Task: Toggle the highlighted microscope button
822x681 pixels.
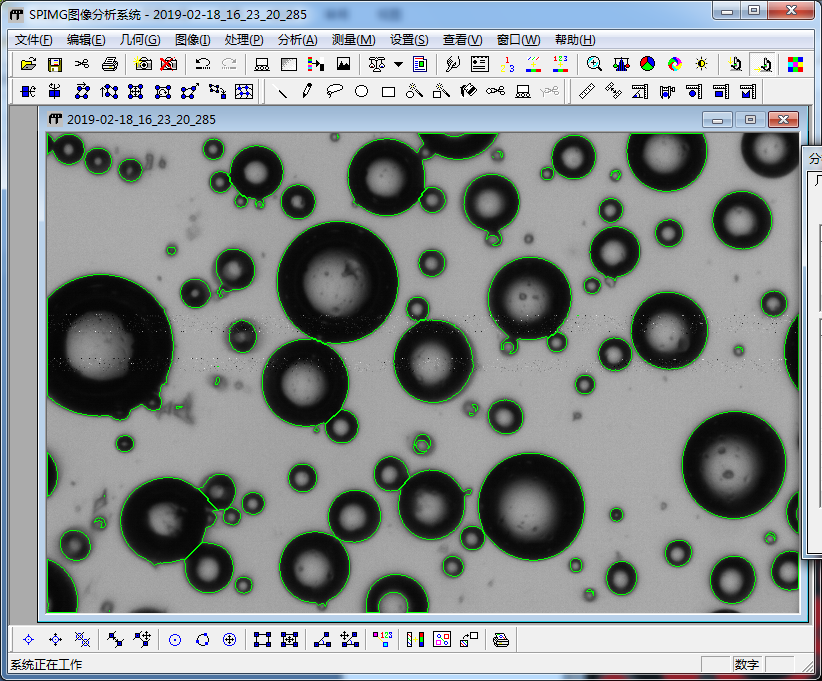Action: click(764, 64)
